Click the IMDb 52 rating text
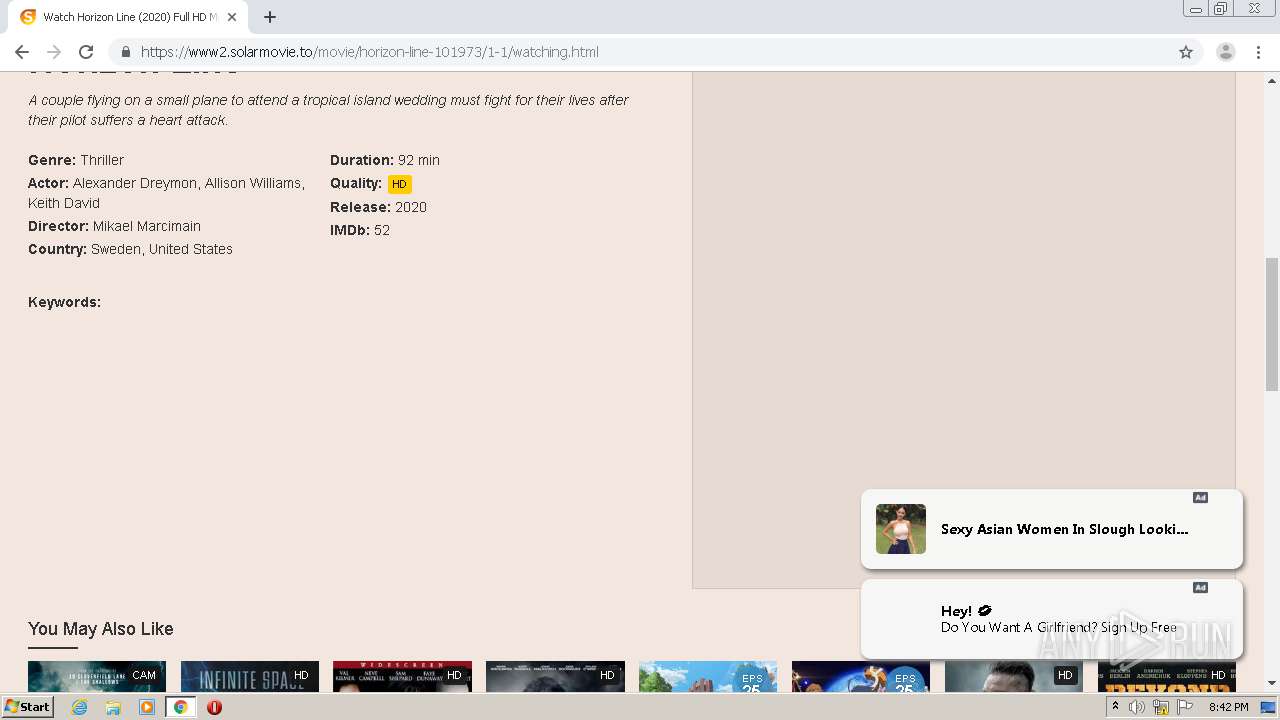1280x720 pixels. (360, 230)
